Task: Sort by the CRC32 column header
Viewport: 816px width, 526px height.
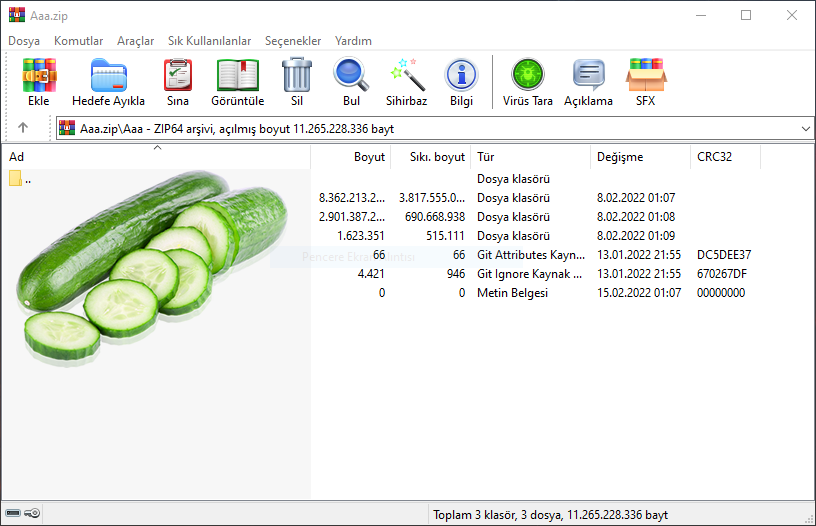Action: tap(714, 157)
